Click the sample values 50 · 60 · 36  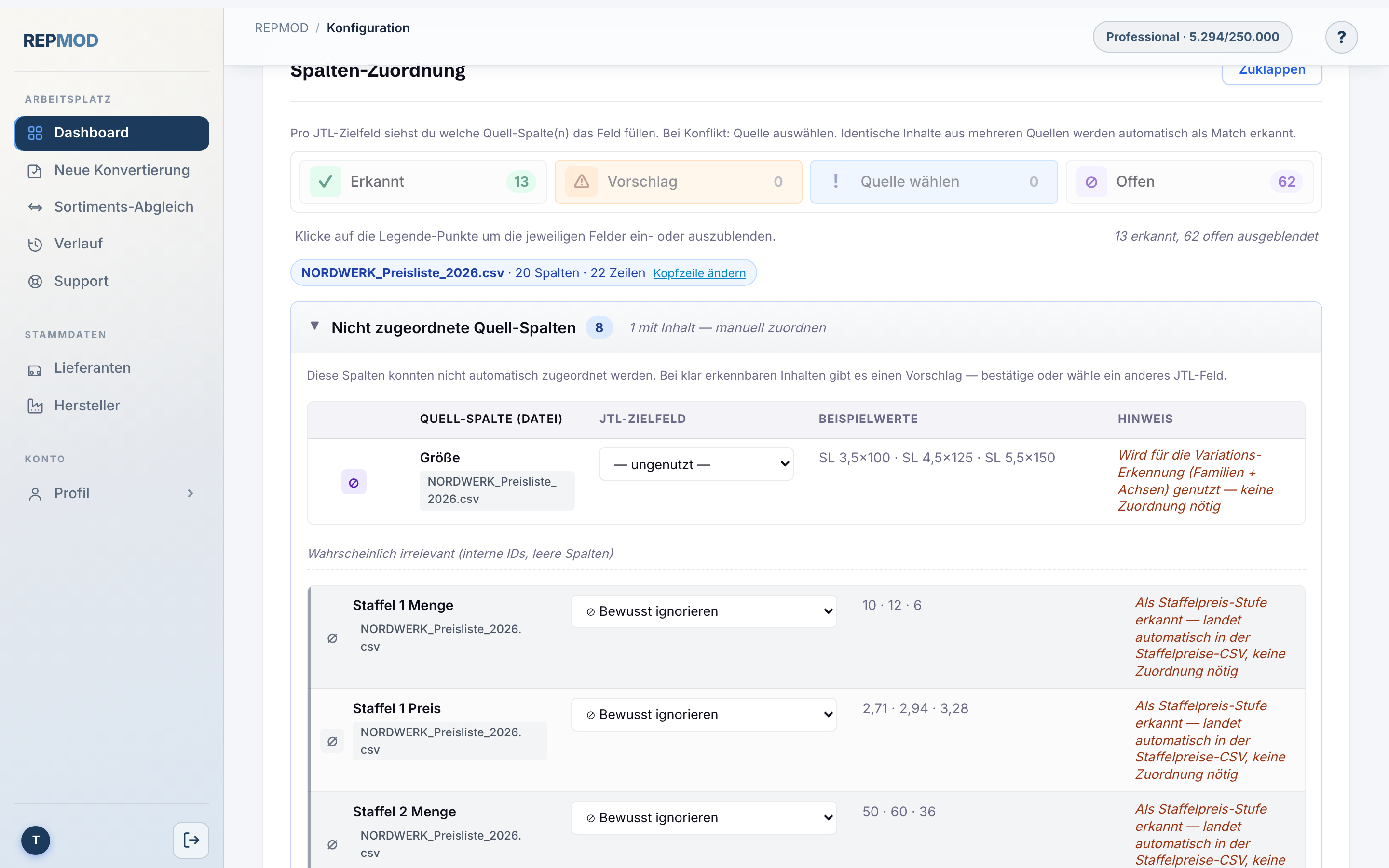(x=899, y=813)
